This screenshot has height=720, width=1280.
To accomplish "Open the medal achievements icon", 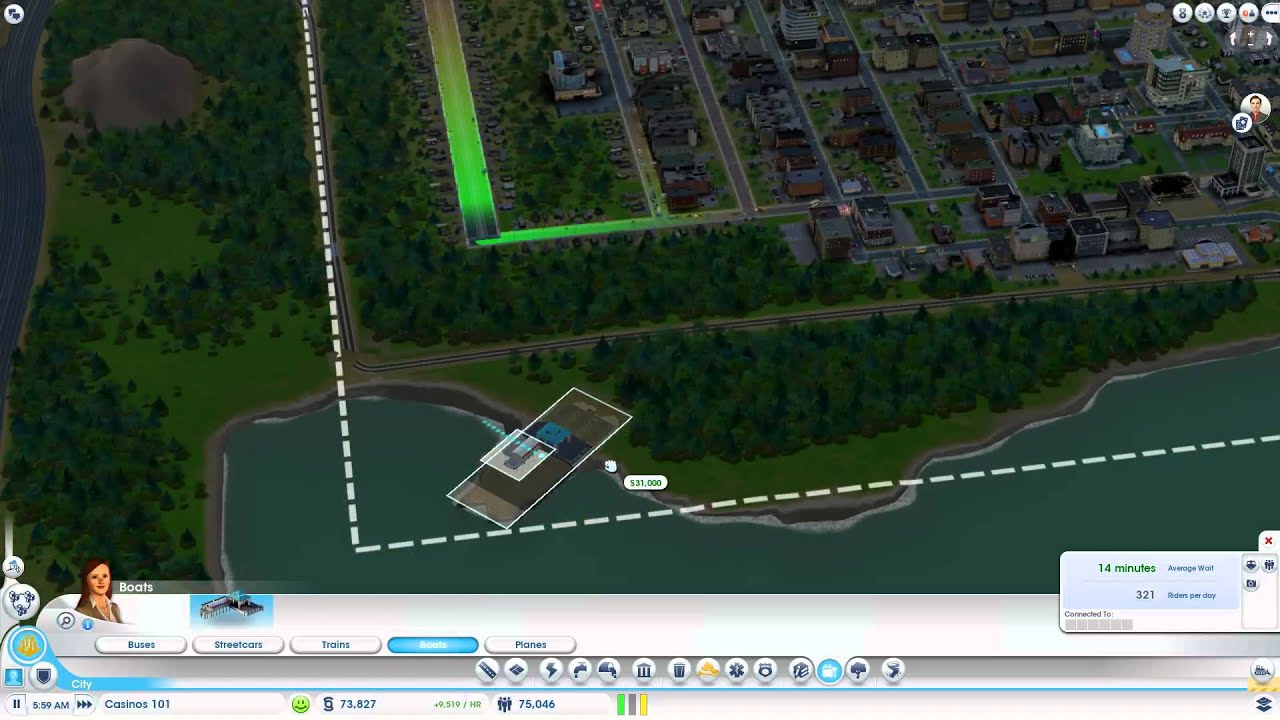I will point(1183,13).
